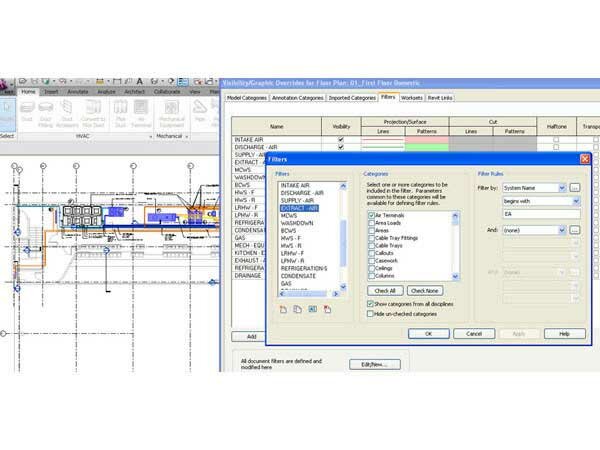Enable Halftone for INTAKE AIR row
600x450 pixels.
point(556,140)
